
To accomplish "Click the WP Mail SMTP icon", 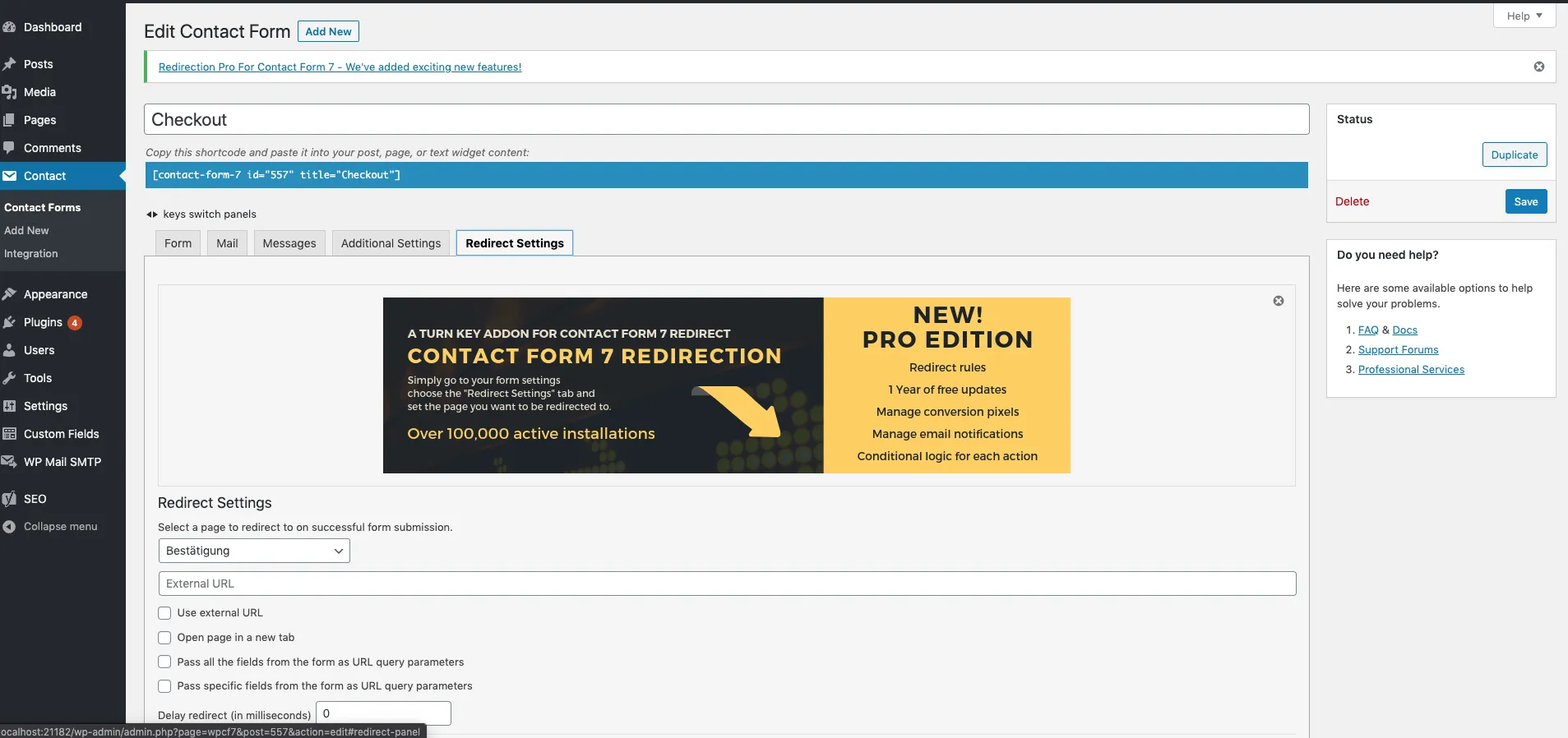I will click(x=9, y=462).
